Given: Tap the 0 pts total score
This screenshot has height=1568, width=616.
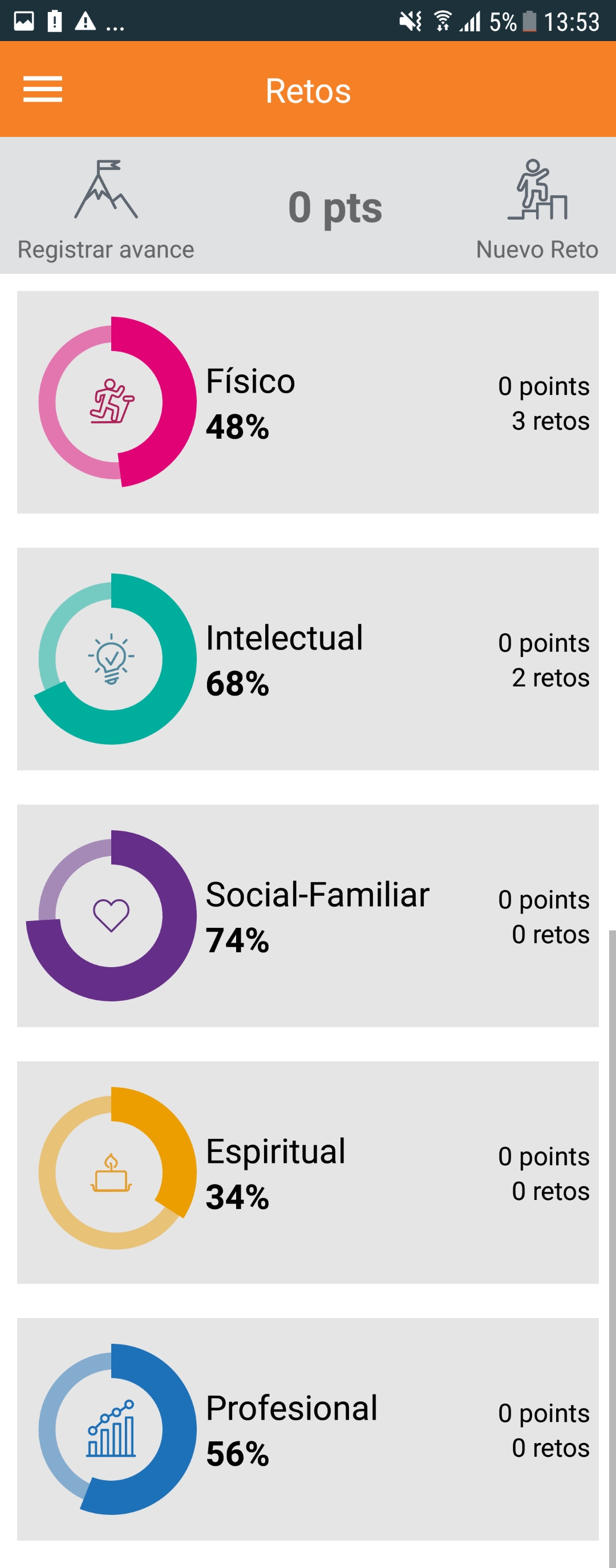Looking at the screenshot, I should [335, 207].
